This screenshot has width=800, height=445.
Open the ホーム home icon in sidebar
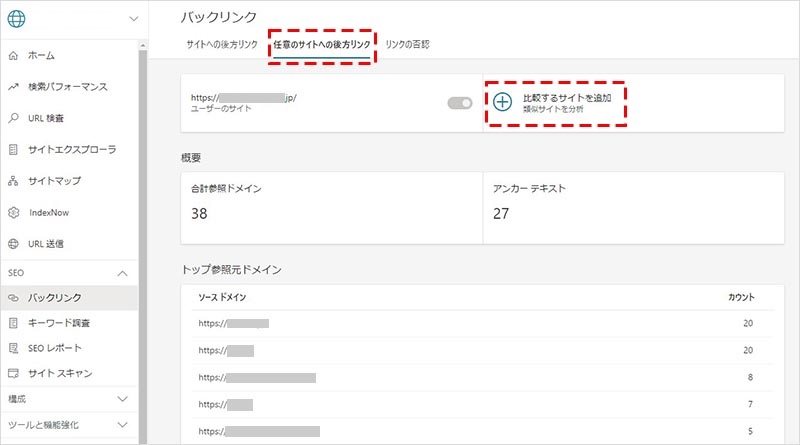coord(13,55)
